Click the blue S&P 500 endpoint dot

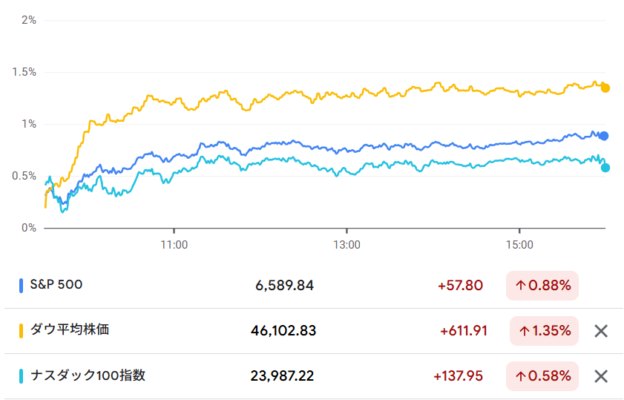click(604, 136)
